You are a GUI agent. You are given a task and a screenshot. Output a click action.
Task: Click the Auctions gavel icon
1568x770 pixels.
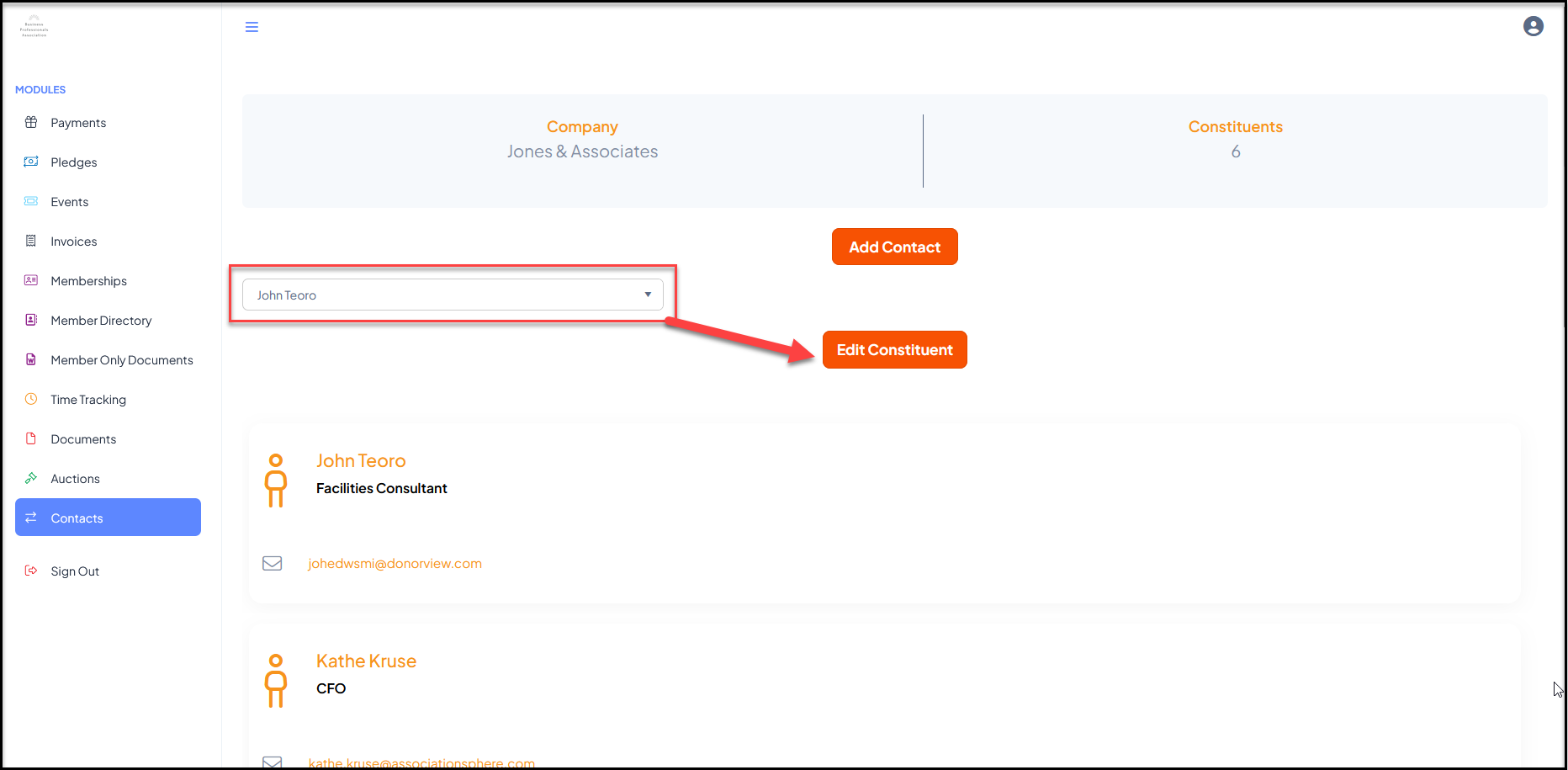31,478
